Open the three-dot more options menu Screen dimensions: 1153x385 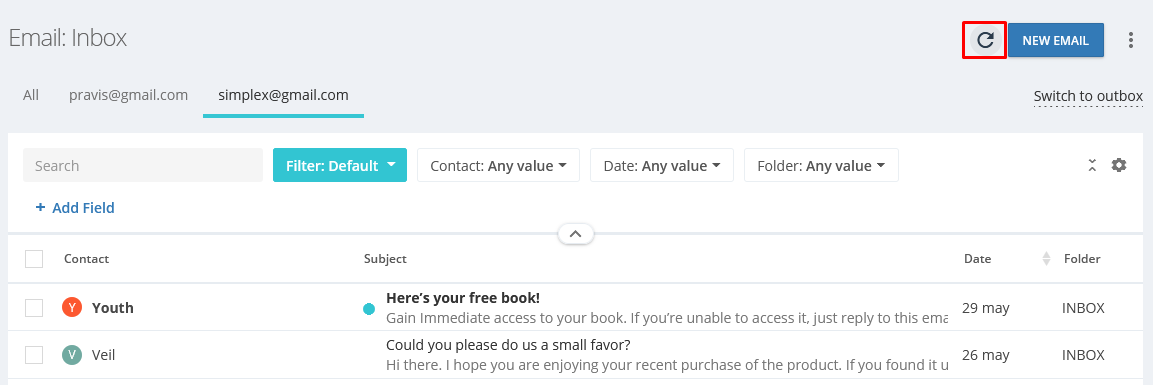pos(1131,40)
